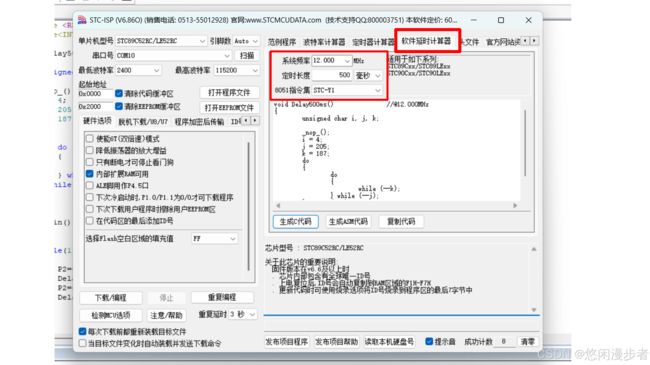The height and width of the screenshot is (365, 650).
Task: Click 检测MCU选项 button
Action: (x=111, y=315)
